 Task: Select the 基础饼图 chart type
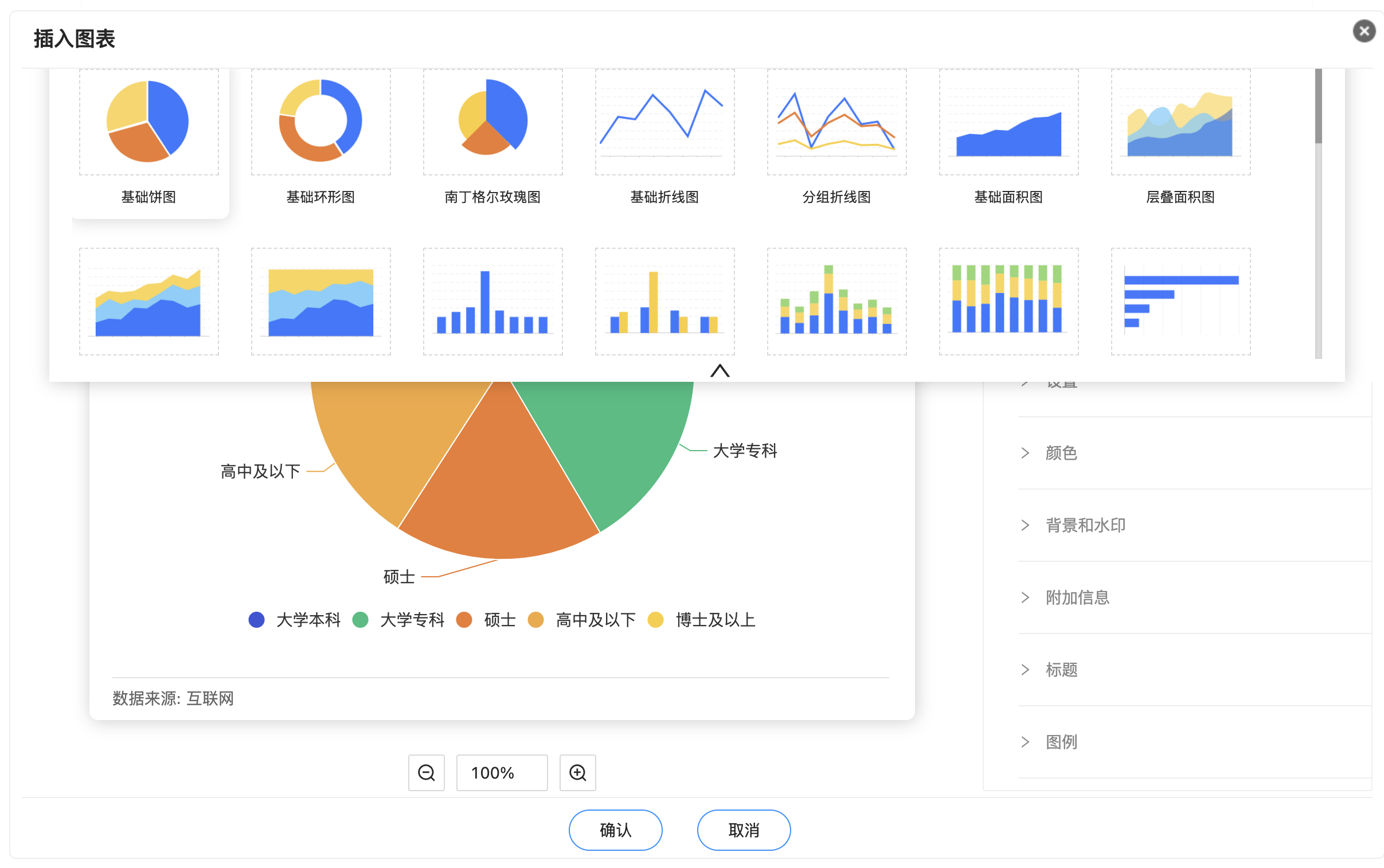[x=148, y=138]
